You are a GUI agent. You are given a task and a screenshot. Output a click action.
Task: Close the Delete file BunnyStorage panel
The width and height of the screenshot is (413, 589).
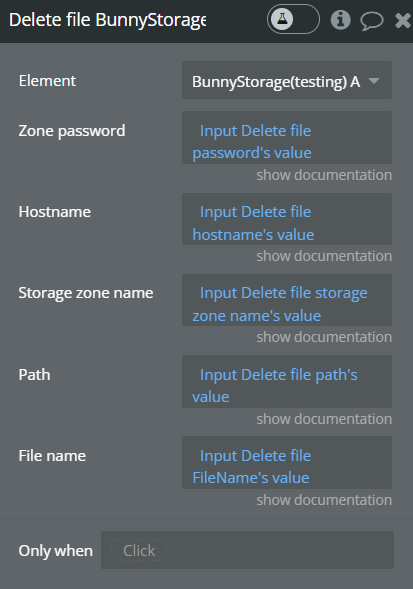tap(403, 20)
